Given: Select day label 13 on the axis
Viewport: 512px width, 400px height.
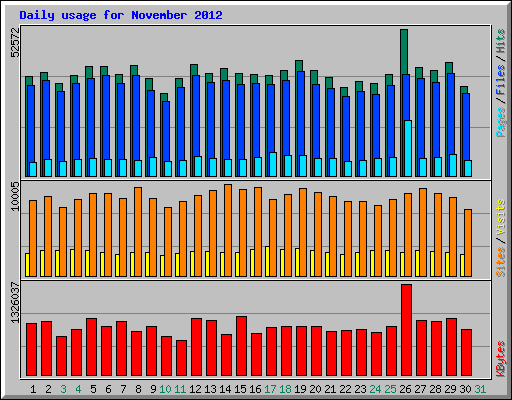Looking at the screenshot, I should click(210, 389).
